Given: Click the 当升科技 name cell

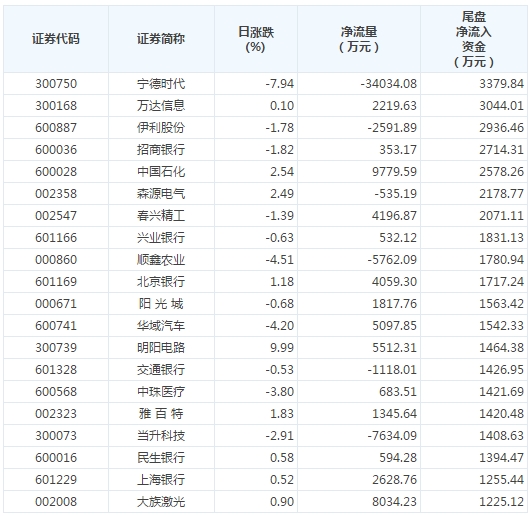Looking at the screenshot, I should tap(161, 435).
